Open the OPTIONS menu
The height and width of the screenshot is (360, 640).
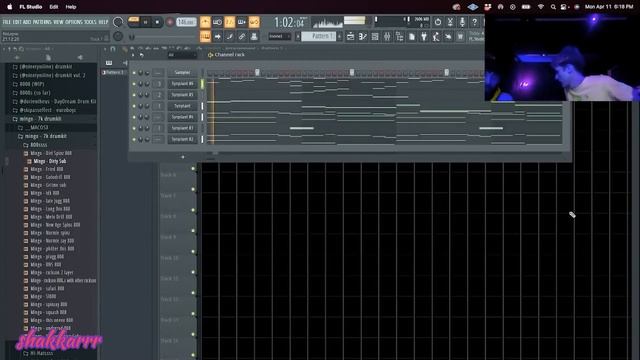click(74, 22)
